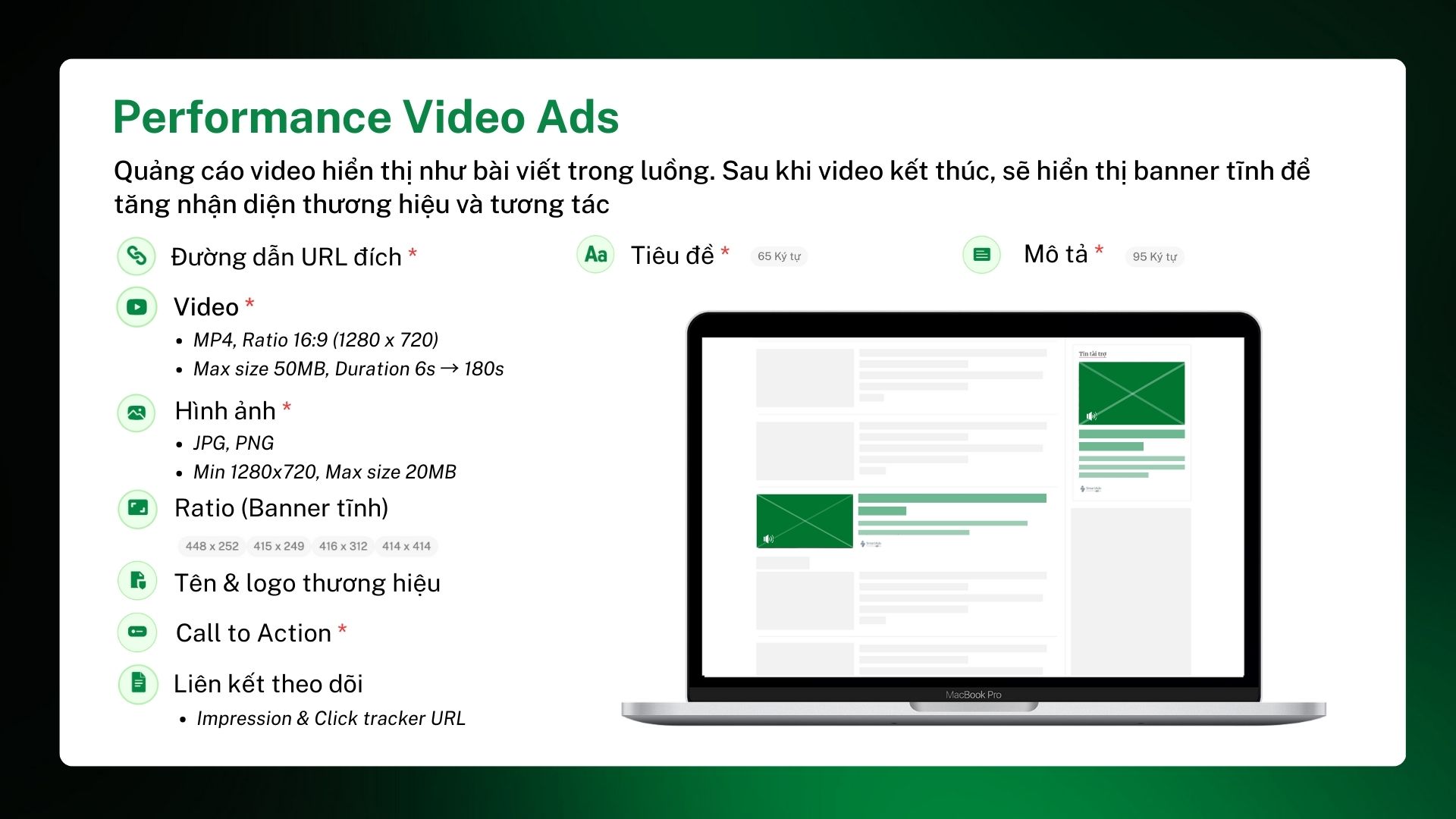1456x819 pixels.
Task: Mute the sidebar video in the laptop mockup
Action: [1090, 416]
